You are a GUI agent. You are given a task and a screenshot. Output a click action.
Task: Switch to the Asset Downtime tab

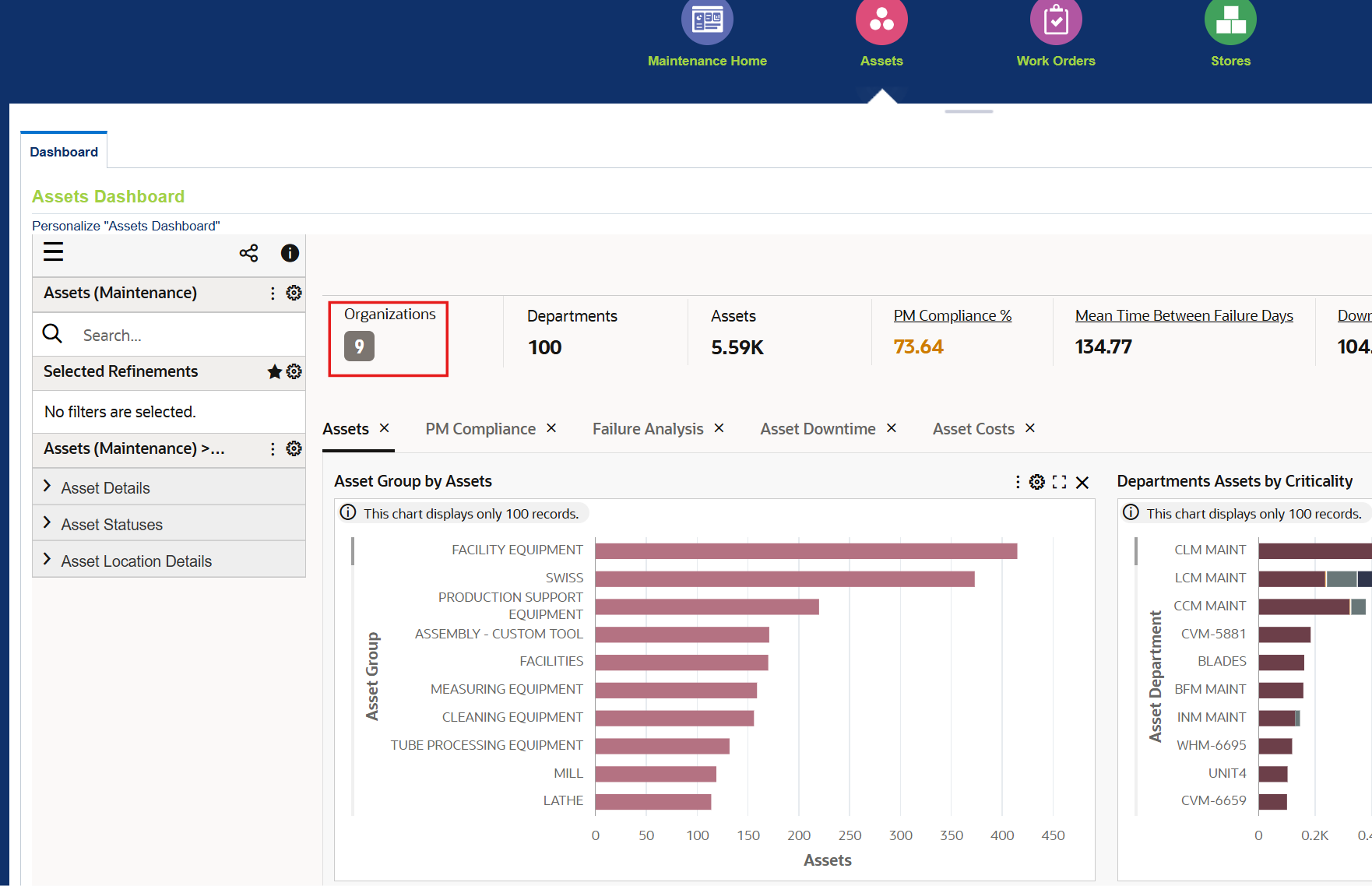coord(818,429)
